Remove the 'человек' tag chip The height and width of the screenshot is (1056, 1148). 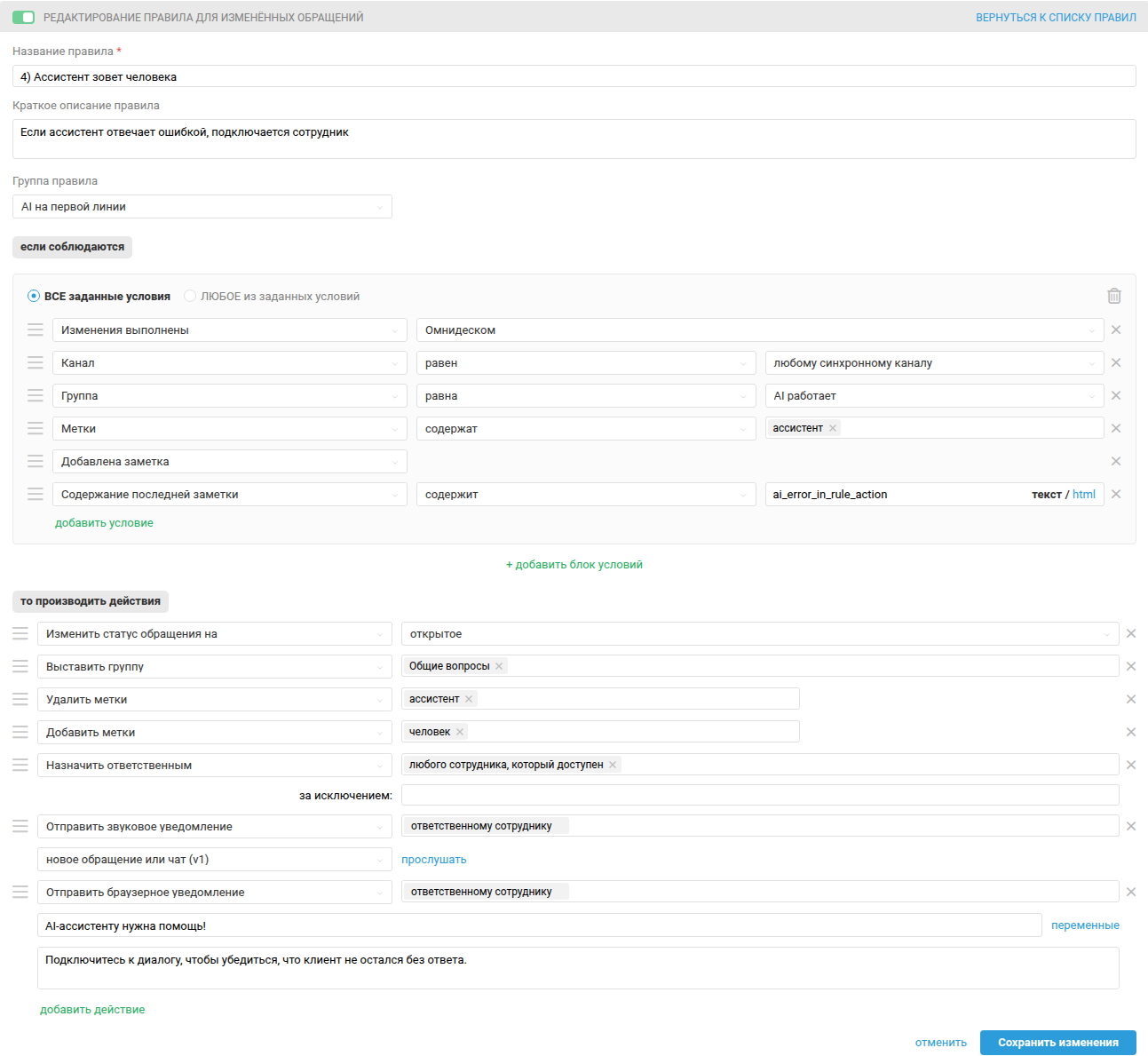point(460,732)
